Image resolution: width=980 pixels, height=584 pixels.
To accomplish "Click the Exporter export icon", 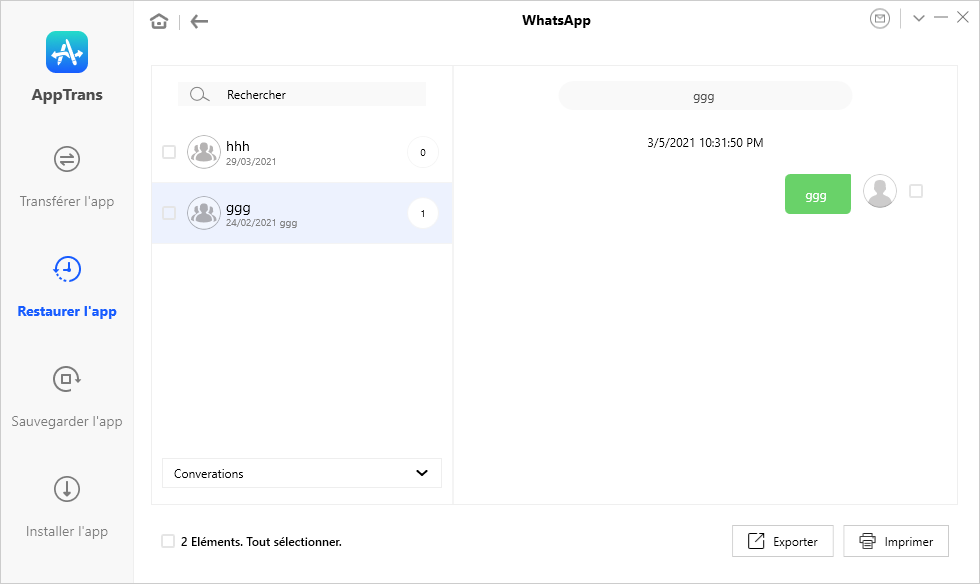I will (x=756, y=541).
